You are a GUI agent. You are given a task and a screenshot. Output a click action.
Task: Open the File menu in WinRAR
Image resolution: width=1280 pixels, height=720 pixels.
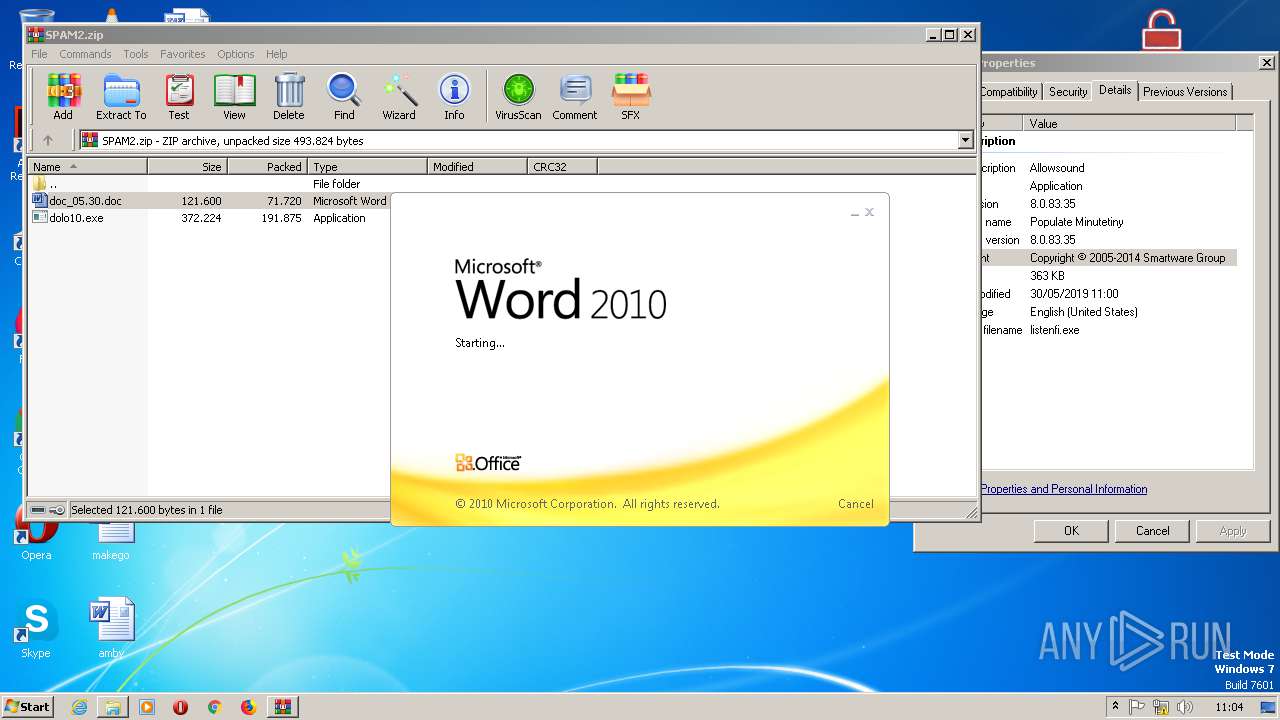39,54
